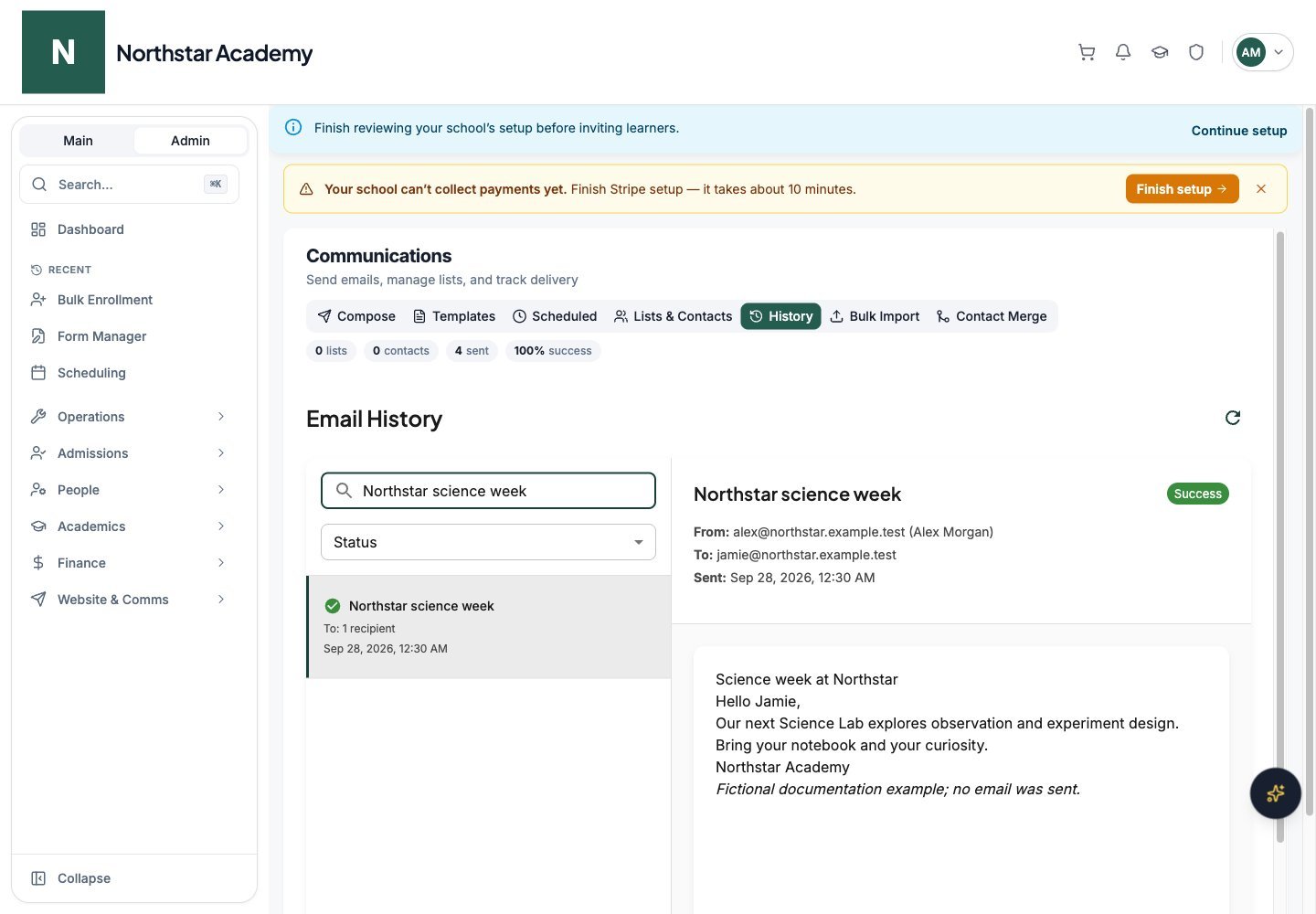Open the Contact Merge tab
The width and height of the screenshot is (1316, 914).
[x=992, y=316]
